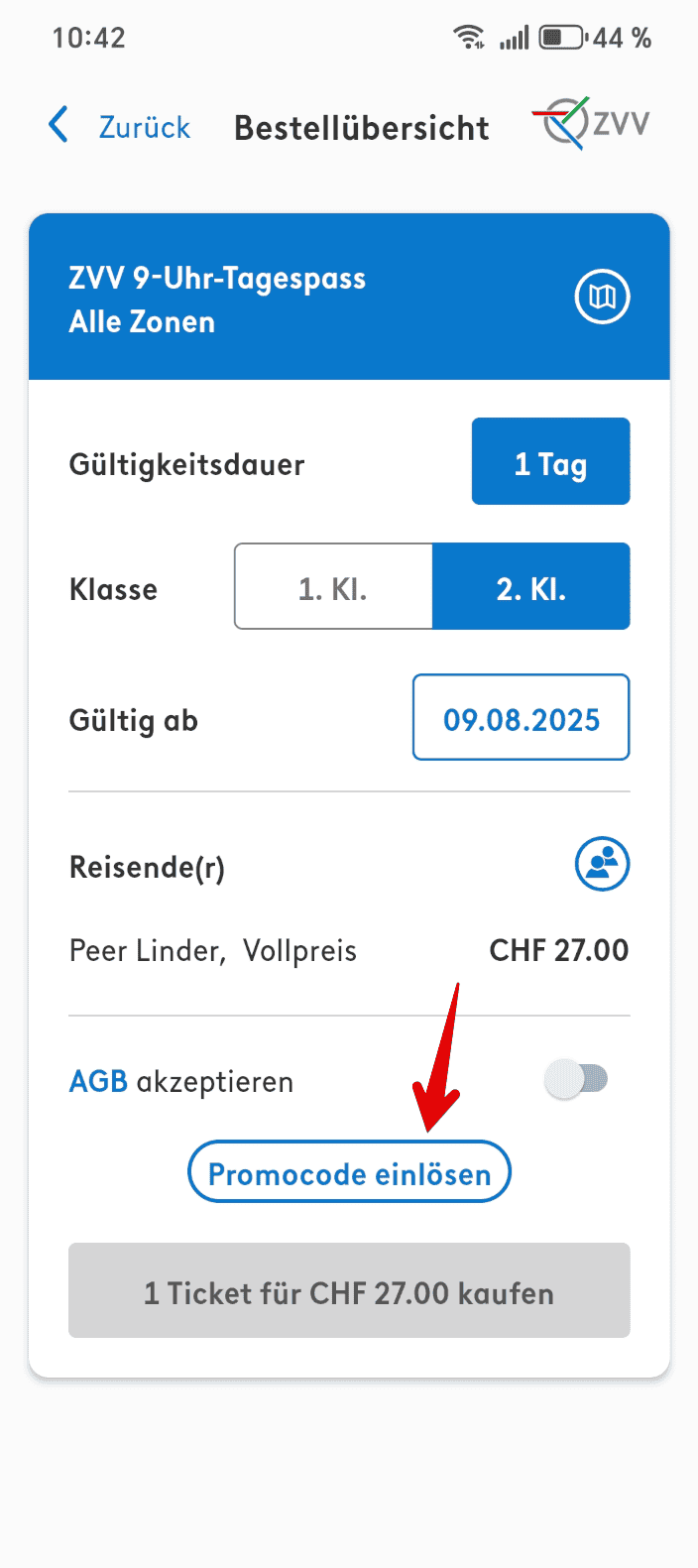Select 1. Kl. class option

(333, 587)
